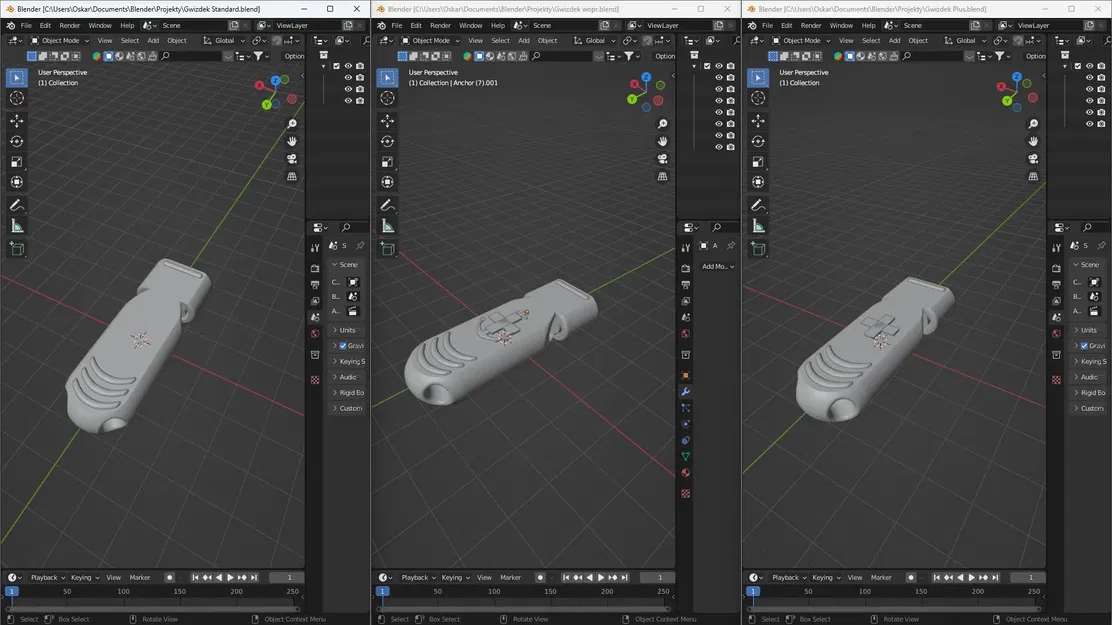Screen dimensions: 1112x625
Task: Click the Annotate tool in Gwizdek wopr window
Action: (388, 205)
